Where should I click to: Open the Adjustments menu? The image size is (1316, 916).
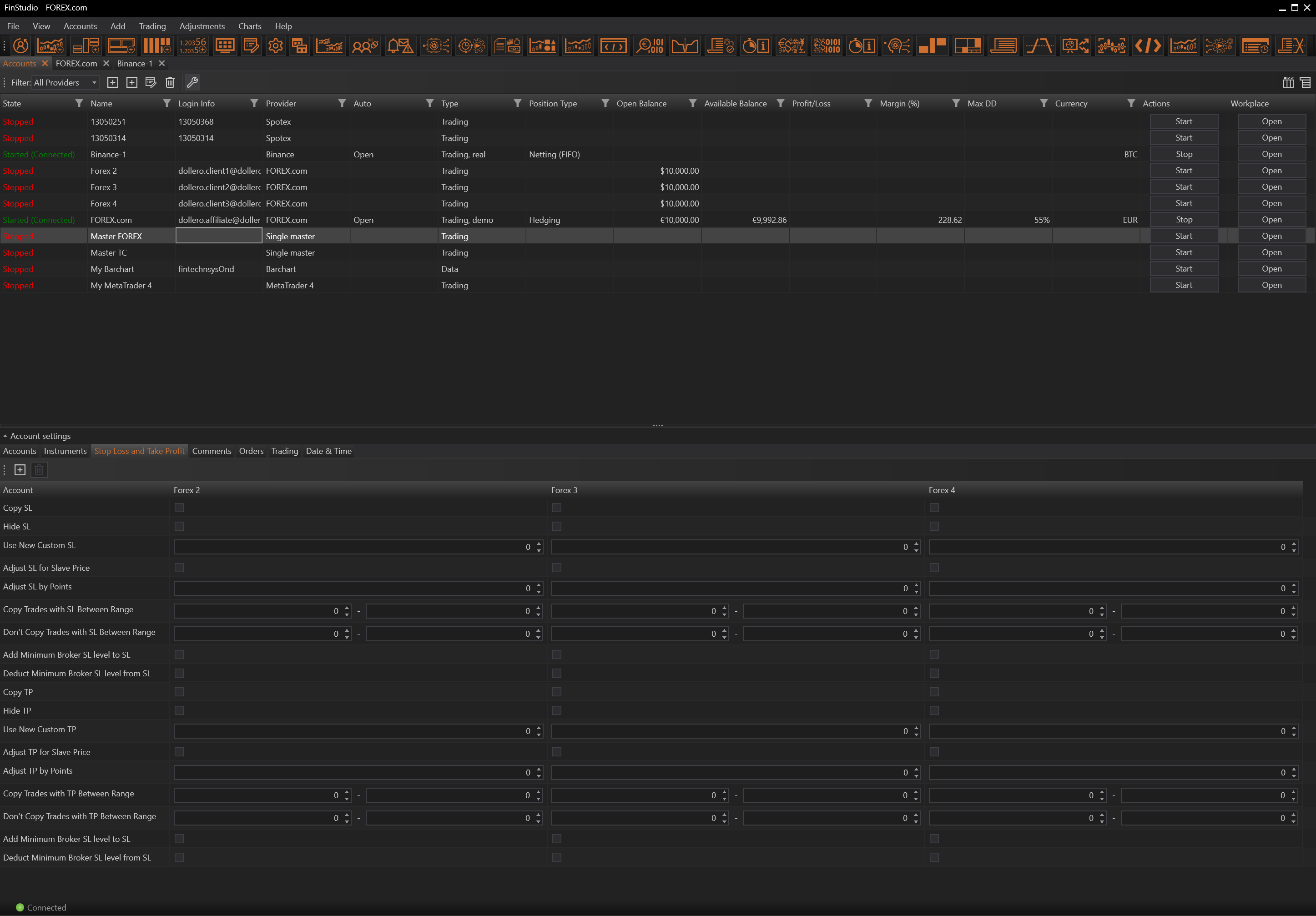[x=202, y=26]
